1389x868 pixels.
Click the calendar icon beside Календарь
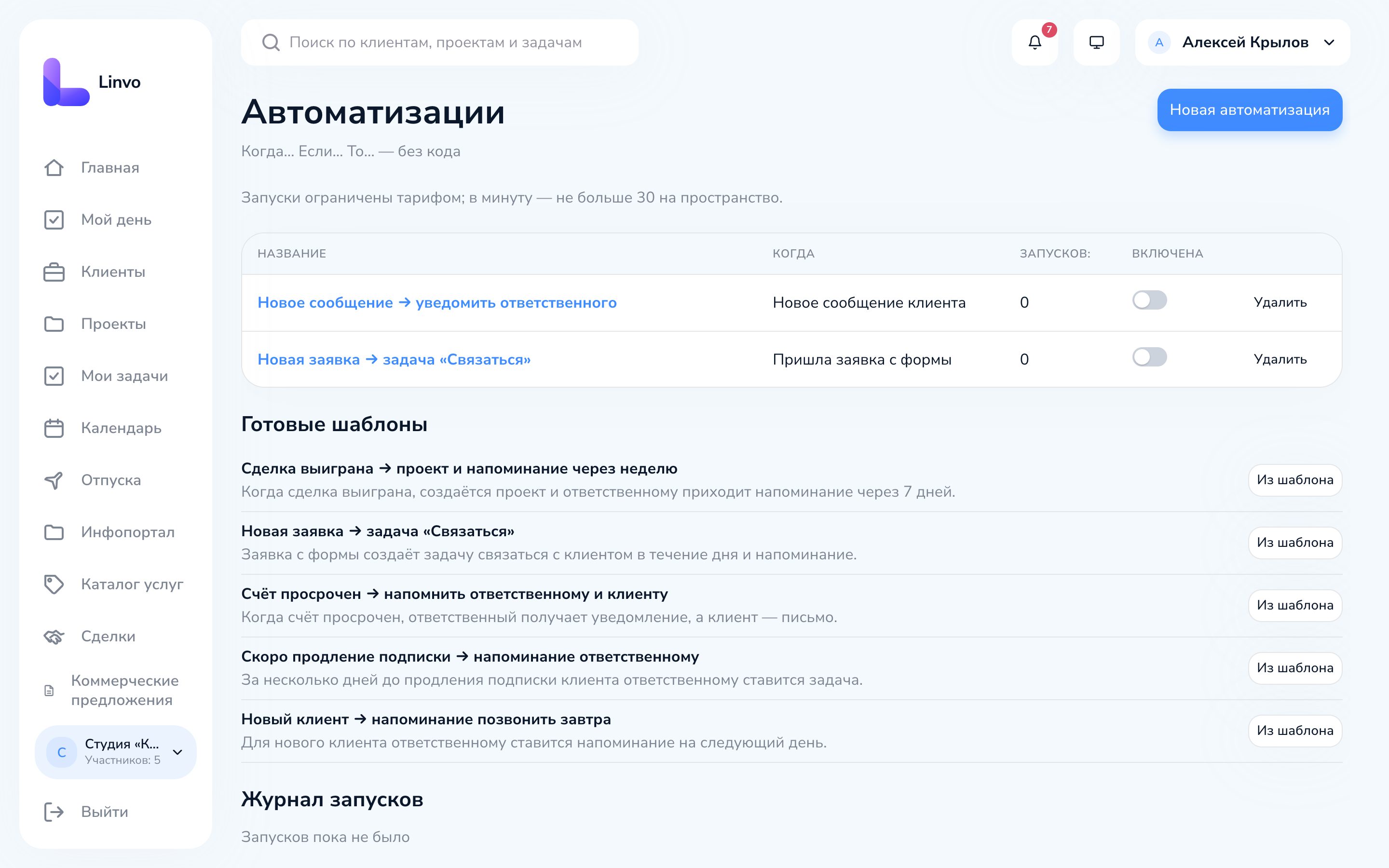click(x=54, y=428)
